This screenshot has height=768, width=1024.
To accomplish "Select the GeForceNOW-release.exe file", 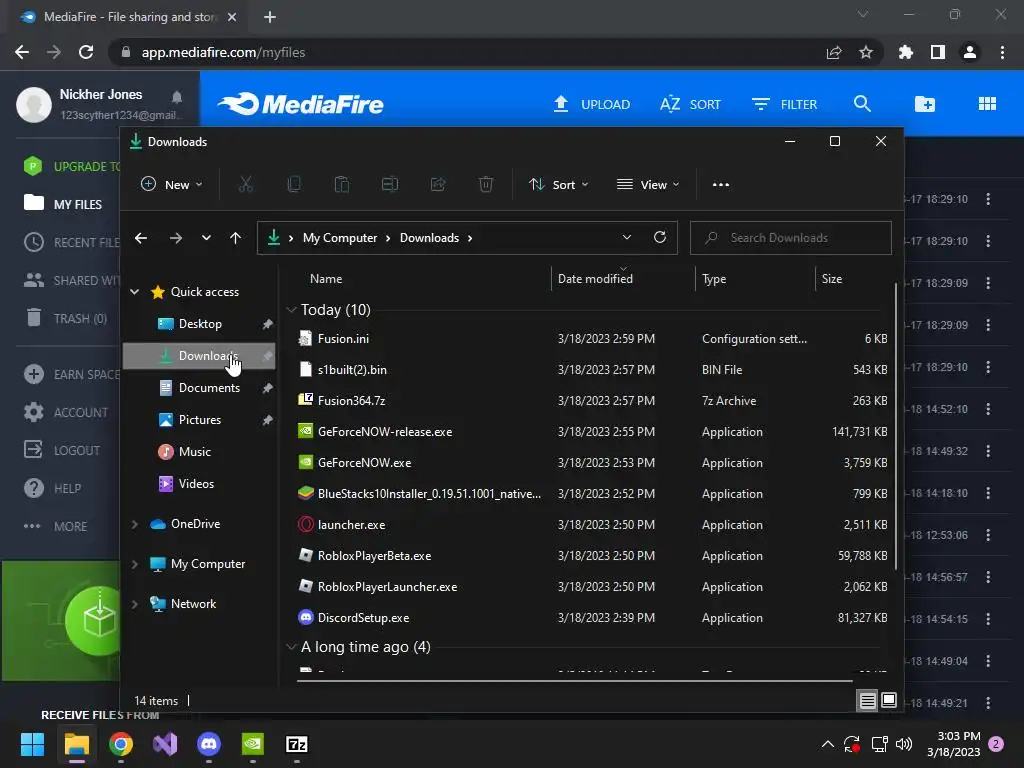I will pos(594,431).
